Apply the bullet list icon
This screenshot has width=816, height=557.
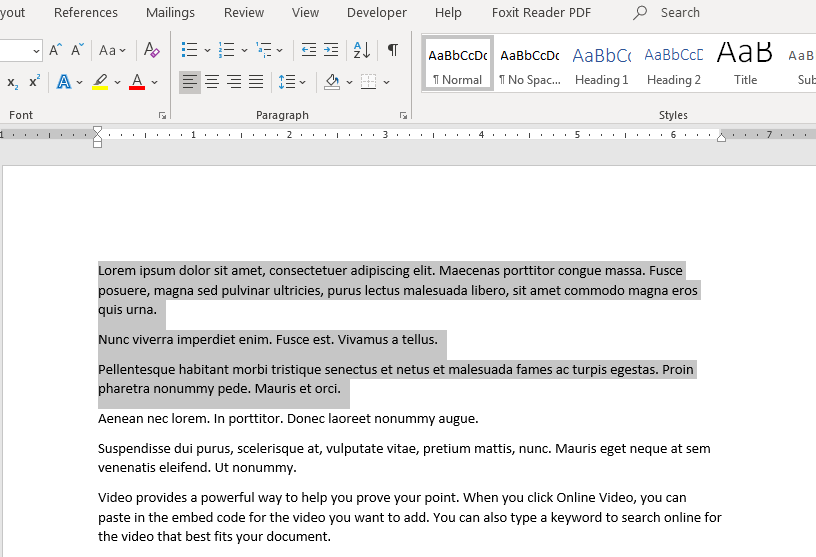pos(190,50)
